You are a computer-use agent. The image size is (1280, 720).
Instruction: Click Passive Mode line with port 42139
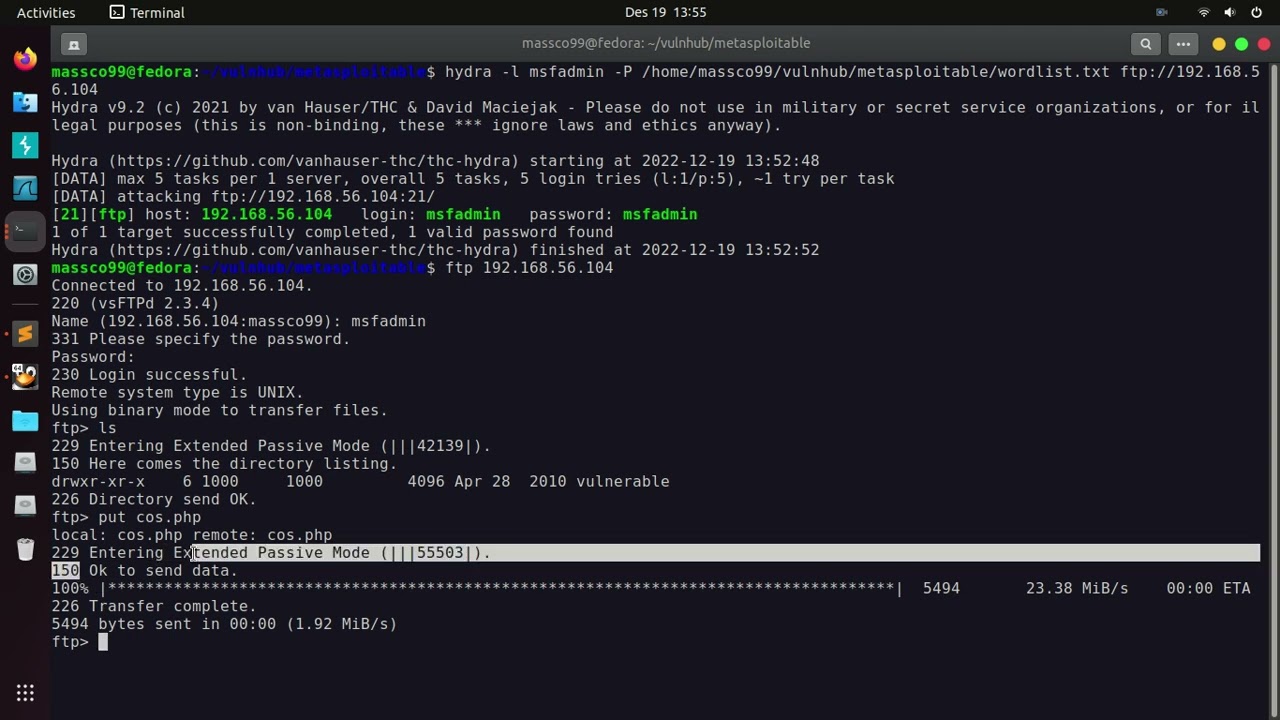(271, 446)
